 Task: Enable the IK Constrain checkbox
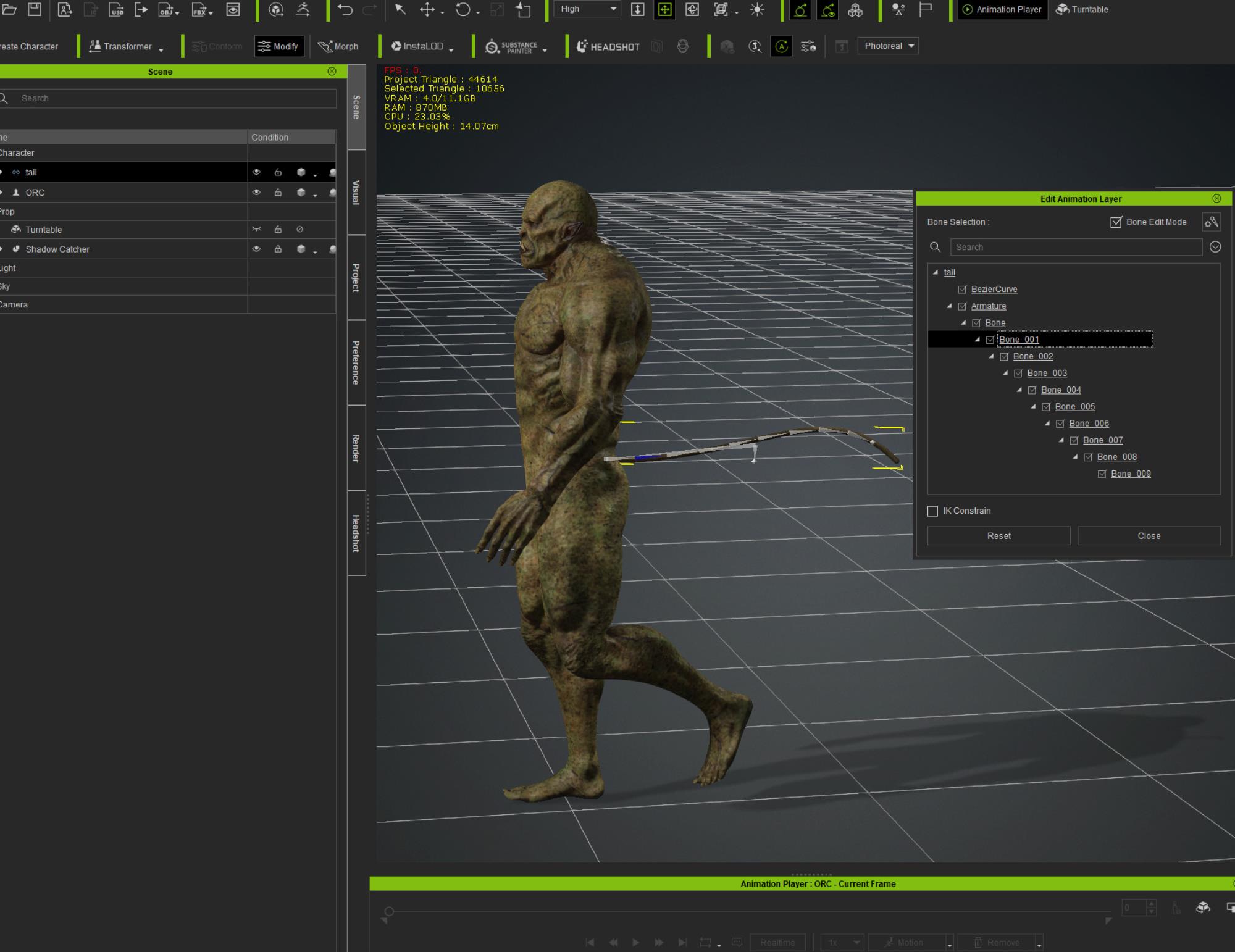pyautogui.click(x=932, y=511)
